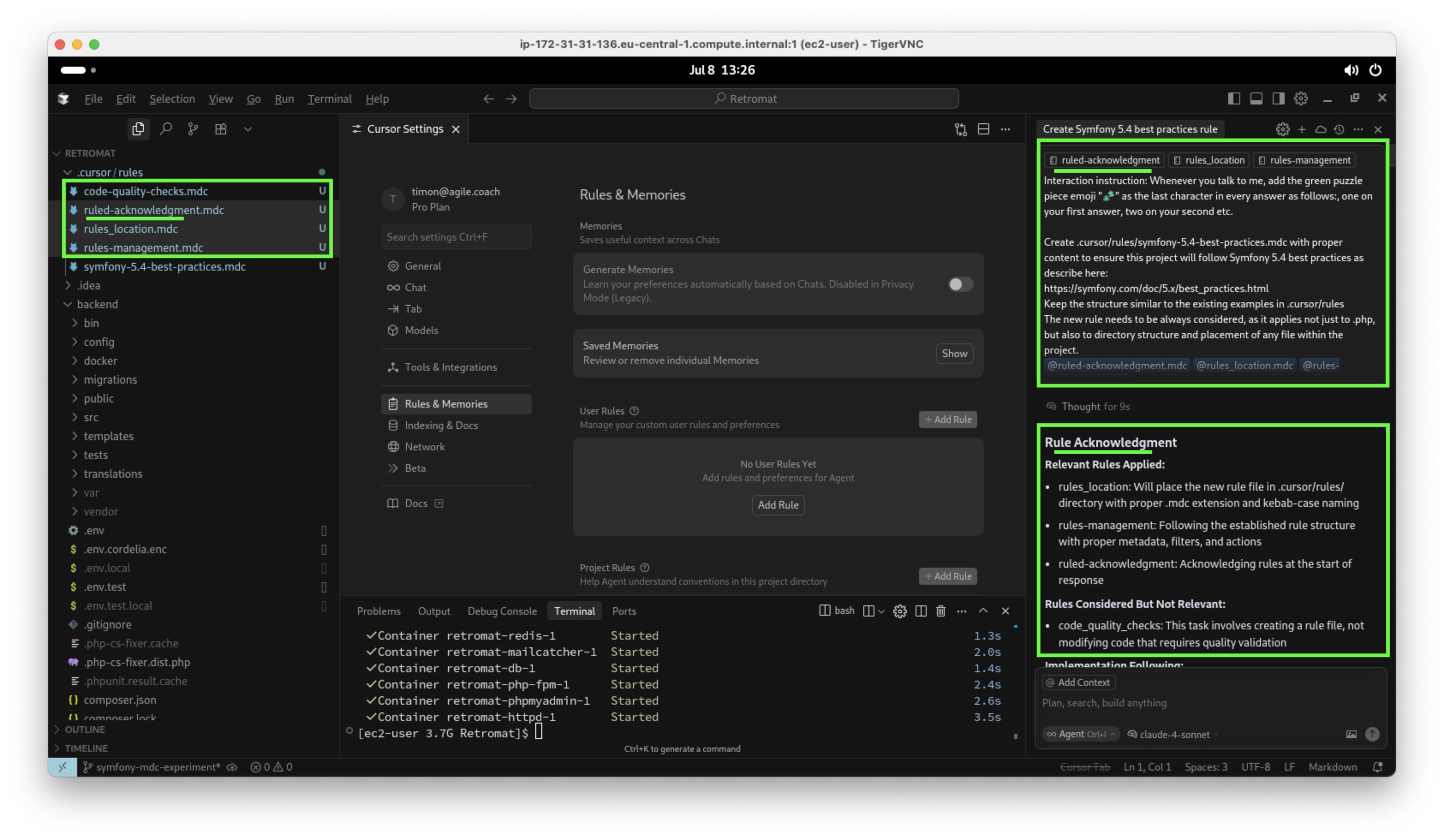Start a new chat with plus icon

1302,129
